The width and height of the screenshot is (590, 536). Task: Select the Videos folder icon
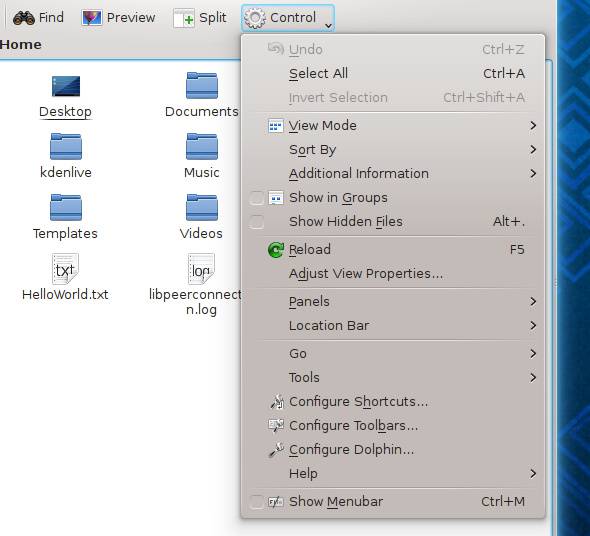202,207
